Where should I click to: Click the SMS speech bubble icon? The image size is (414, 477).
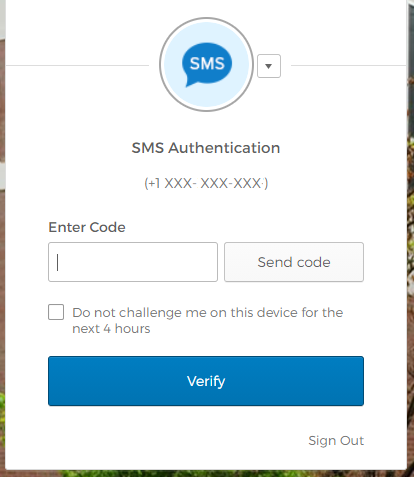pyautogui.click(x=207, y=65)
